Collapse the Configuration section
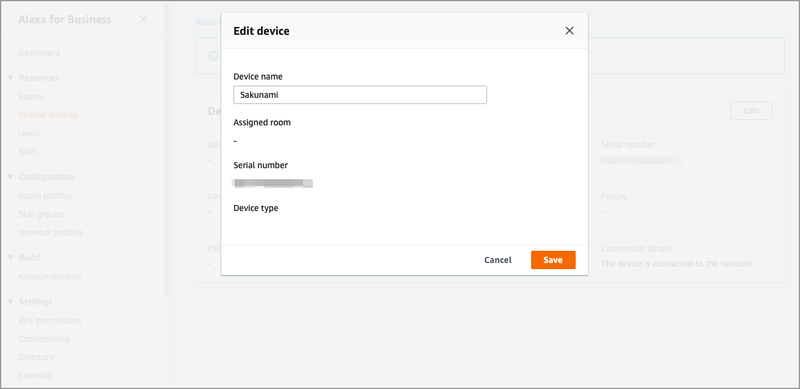The height and width of the screenshot is (389, 800). [10, 177]
